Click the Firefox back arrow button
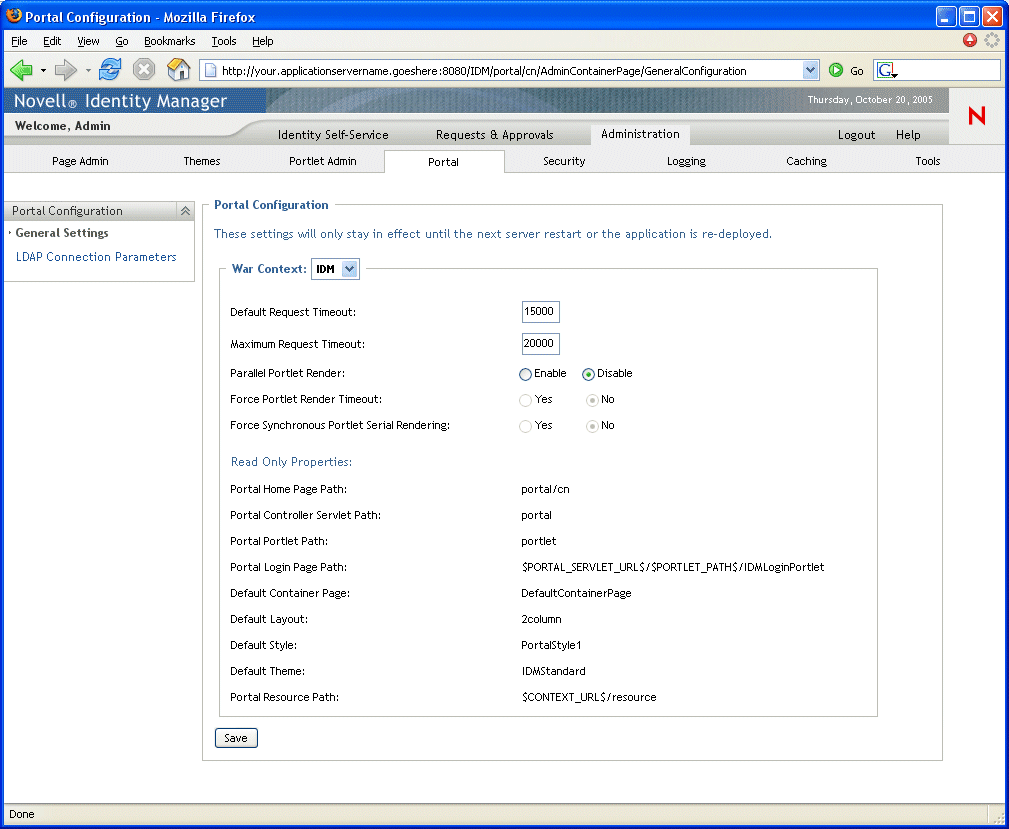 [x=21, y=70]
